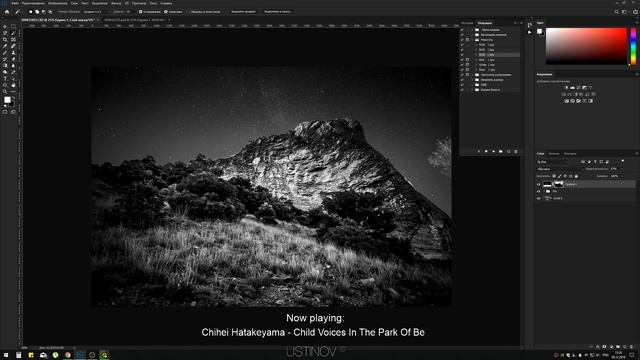
Task: Switch to the Paths tab
Action: (x=570, y=153)
